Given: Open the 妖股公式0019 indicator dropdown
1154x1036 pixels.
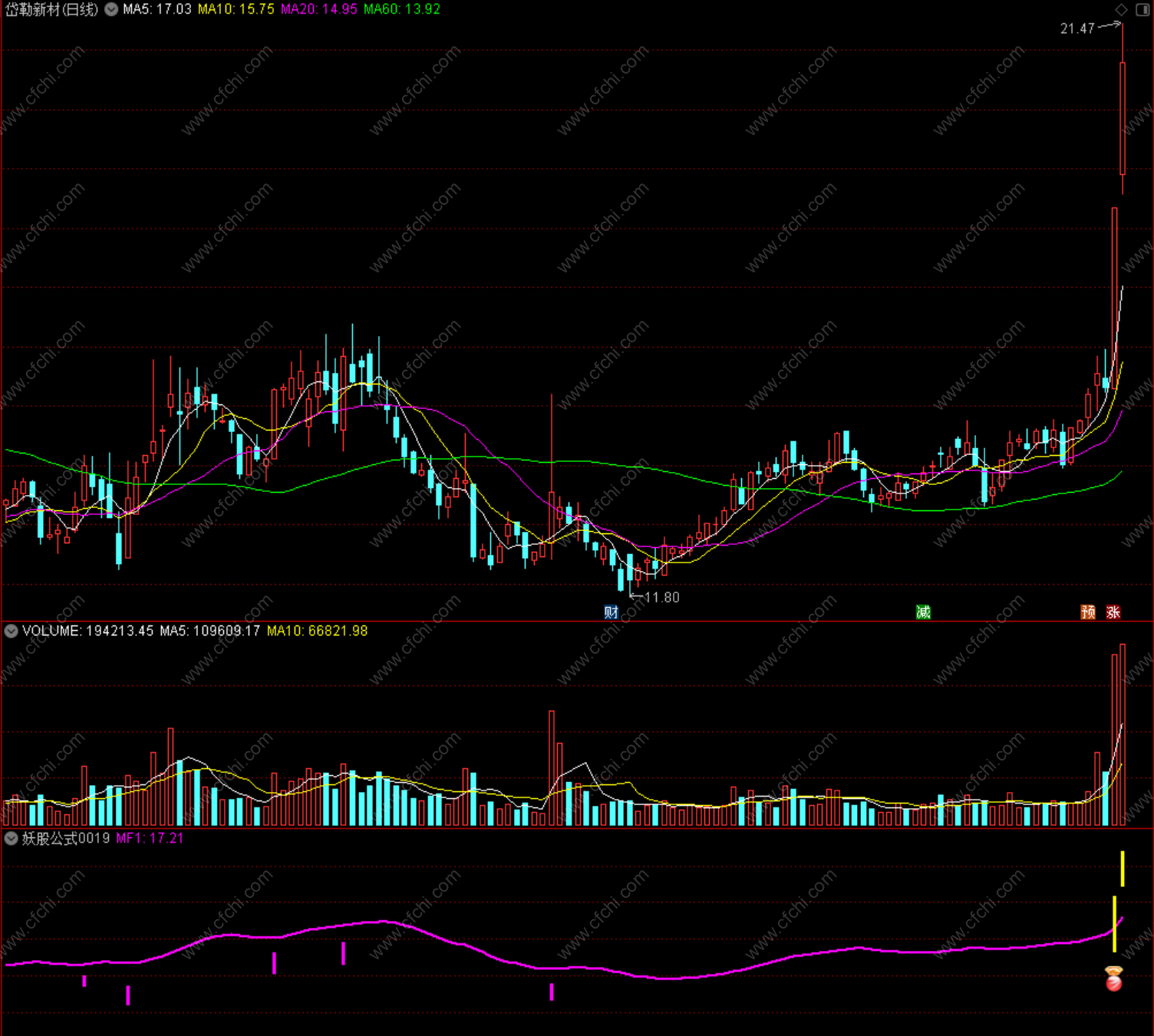Looking at the screenshot, I should 11,838.
